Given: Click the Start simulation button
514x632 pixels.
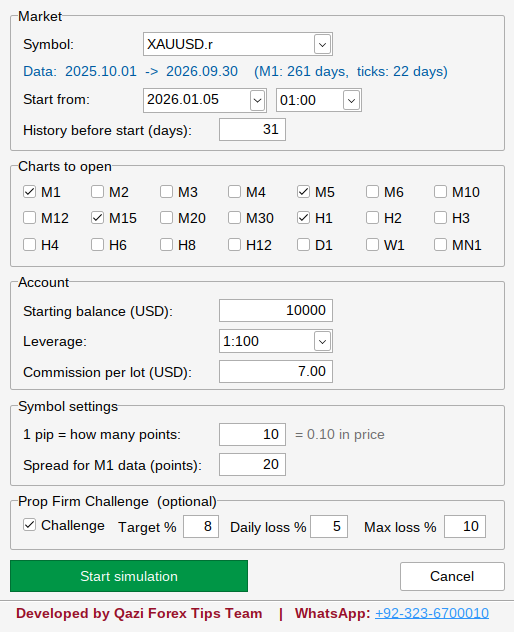Looking at the screenshot, I should click(x=129, y=576).
